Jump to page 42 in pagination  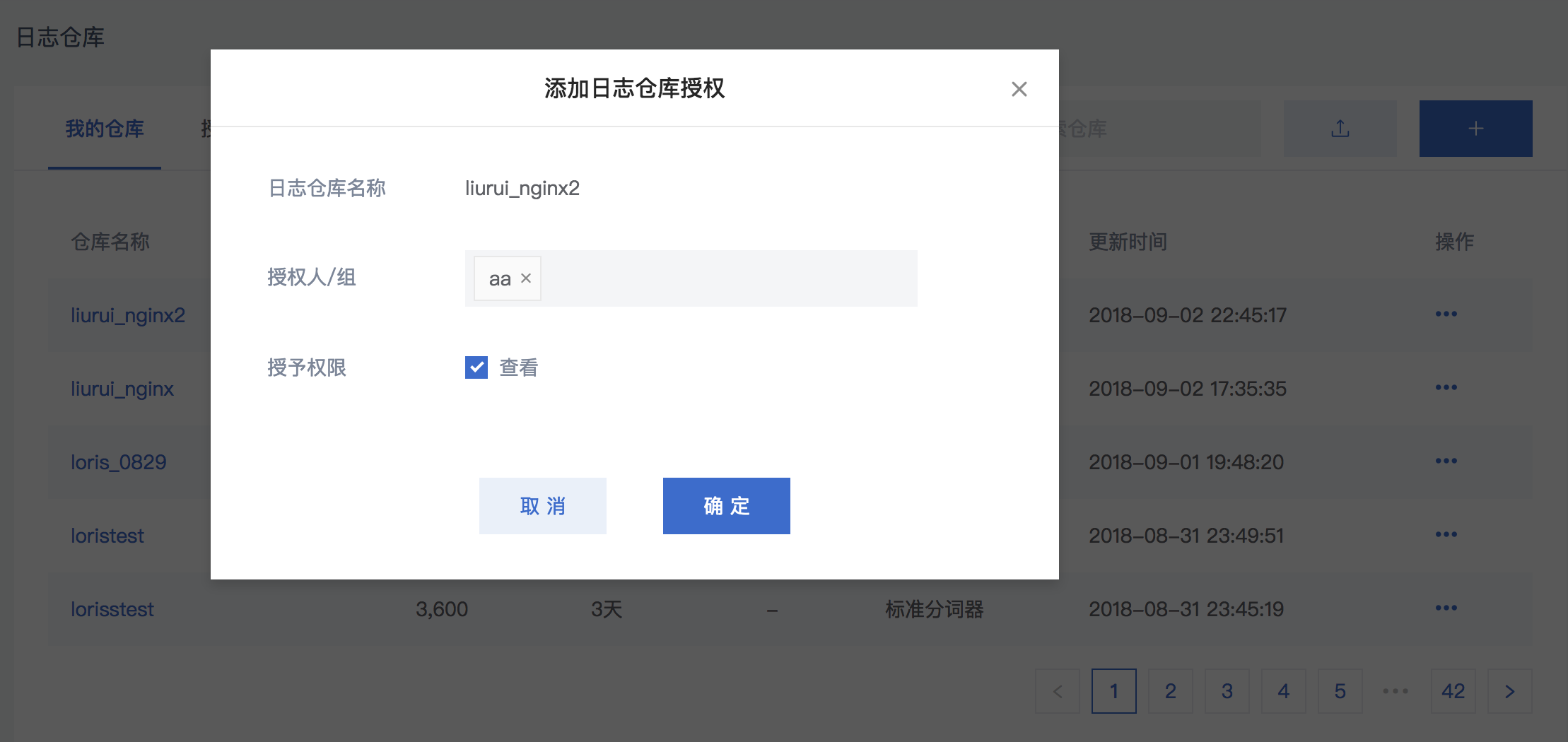coord(1453,691)
